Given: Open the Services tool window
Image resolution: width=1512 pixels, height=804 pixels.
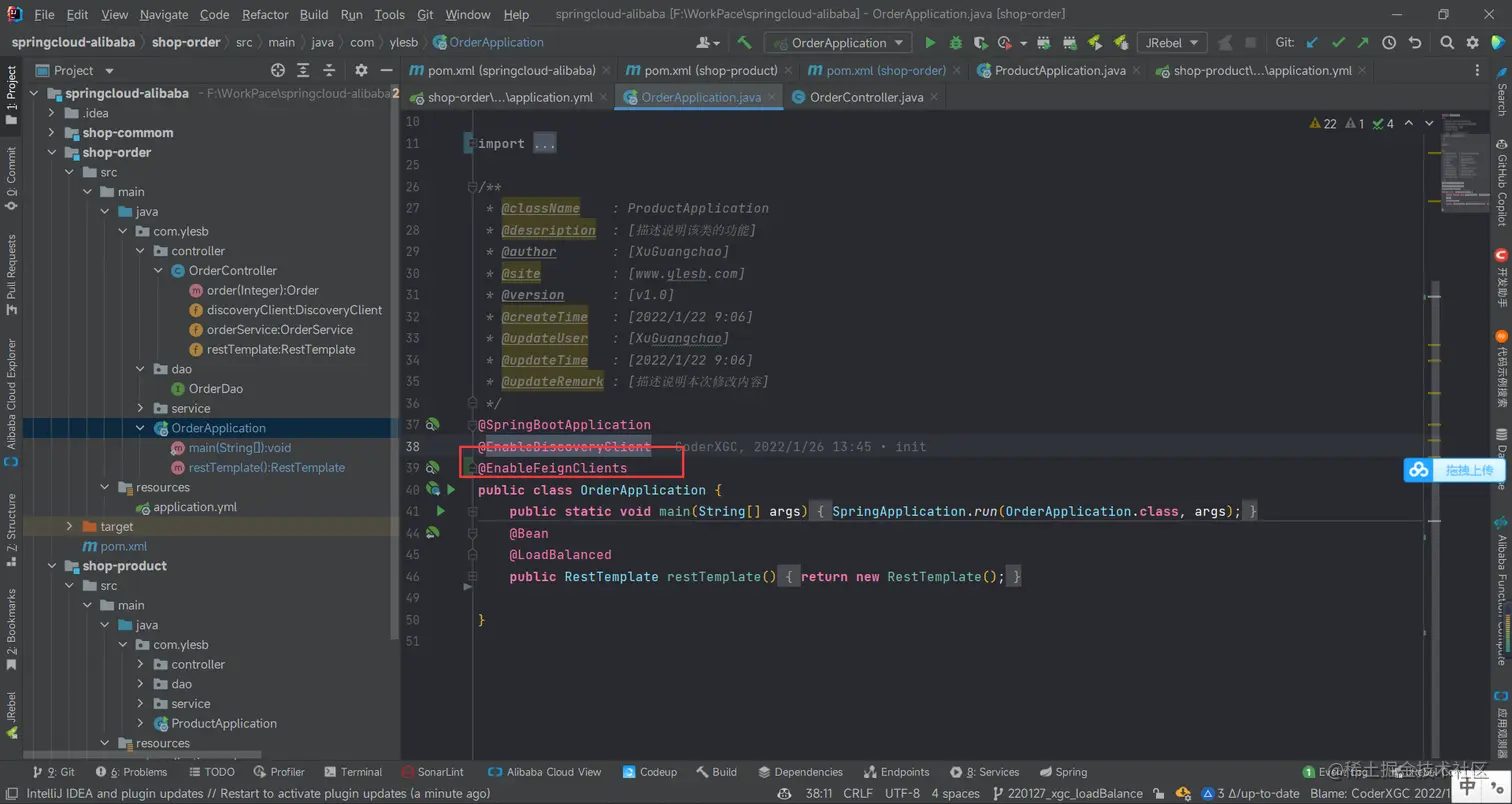Looking at the screenshot, I should pyautogui.click(x=985, y=772).
